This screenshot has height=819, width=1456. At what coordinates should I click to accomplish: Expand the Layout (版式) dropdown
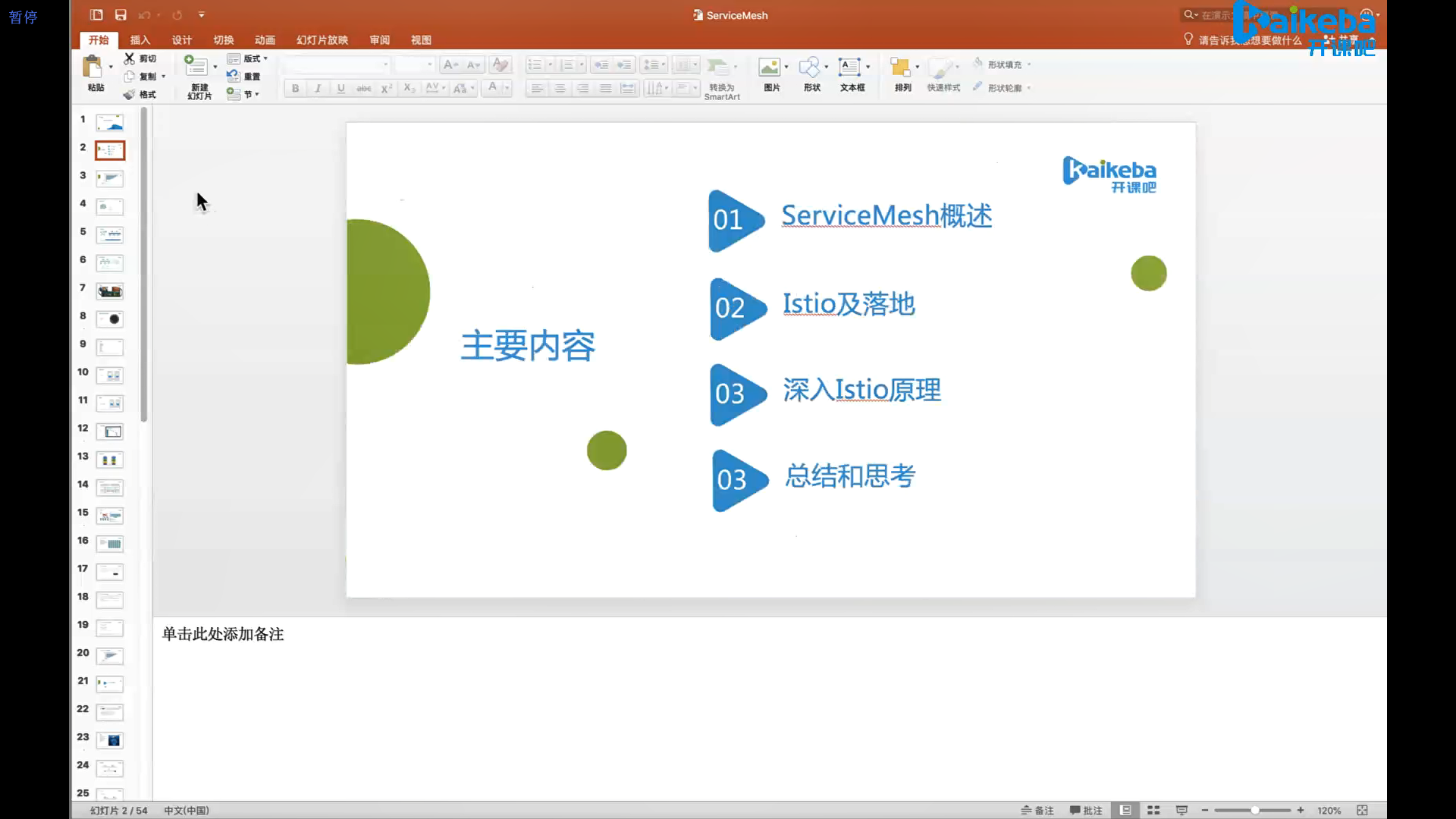[265, 58]
